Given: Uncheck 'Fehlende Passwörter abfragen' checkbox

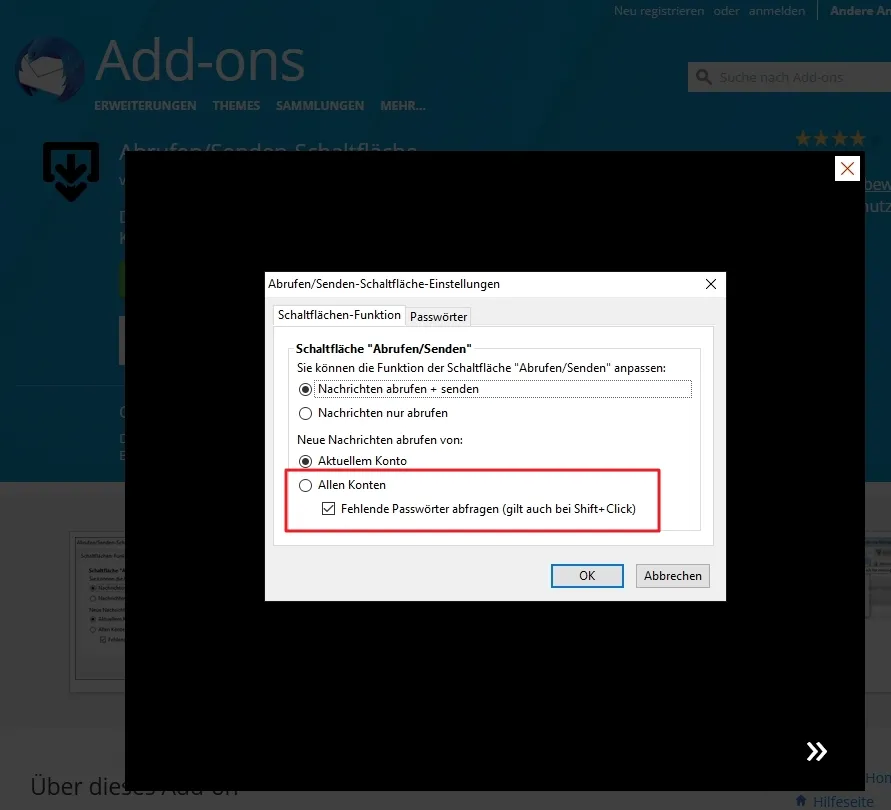Looking at the screenshot, I should tap(328, 508).
